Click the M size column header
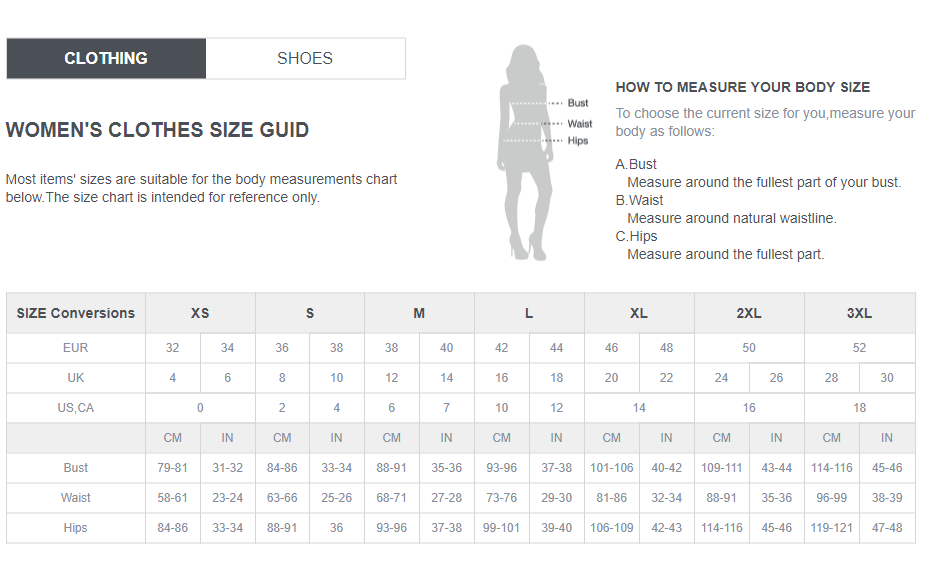Screen dimensions: 925x561 point(419,313)
